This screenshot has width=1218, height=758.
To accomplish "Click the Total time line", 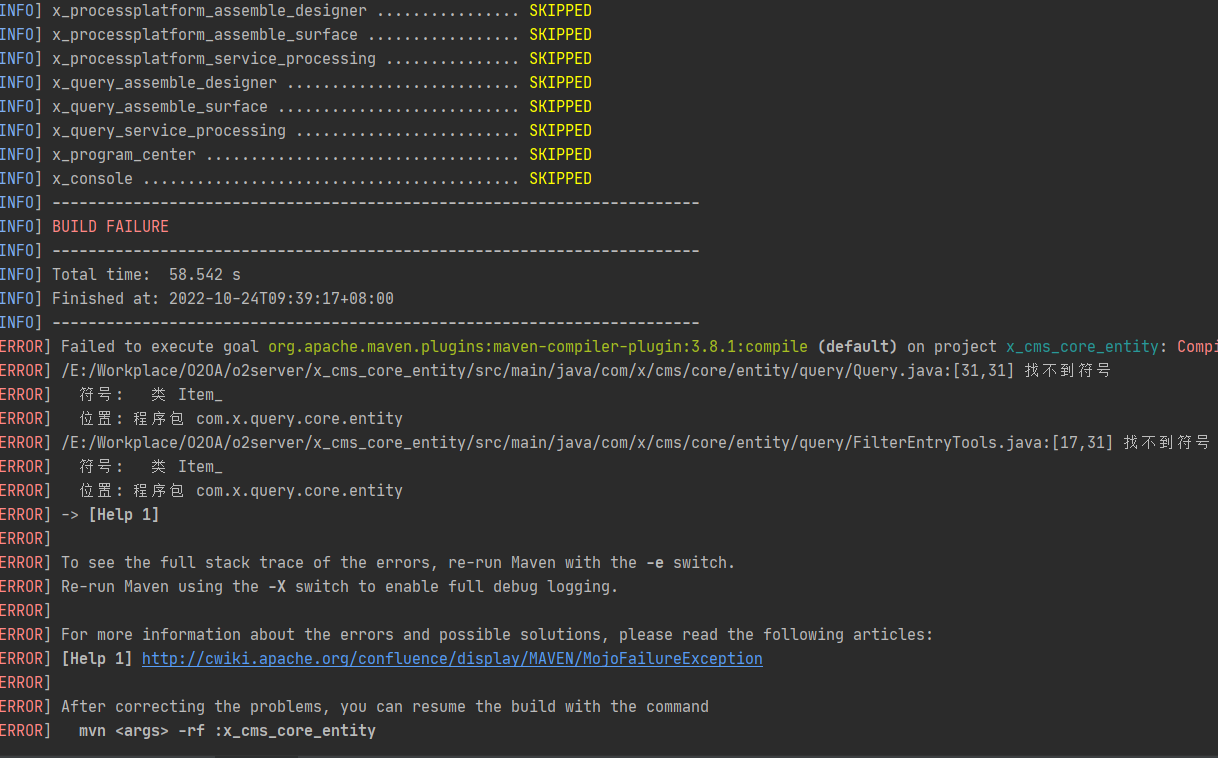I will point(146,275).
